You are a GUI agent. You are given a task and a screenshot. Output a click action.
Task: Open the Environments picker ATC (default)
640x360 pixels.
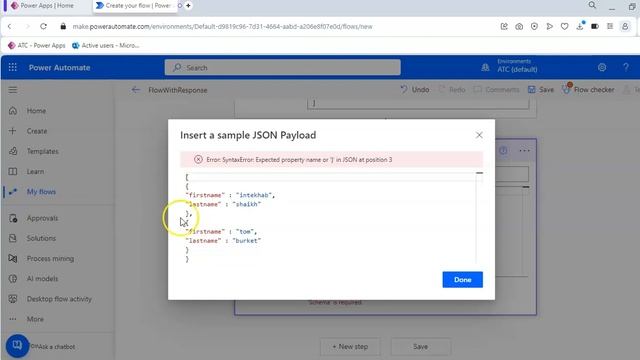pyautogui.click(x=517, y=66)
